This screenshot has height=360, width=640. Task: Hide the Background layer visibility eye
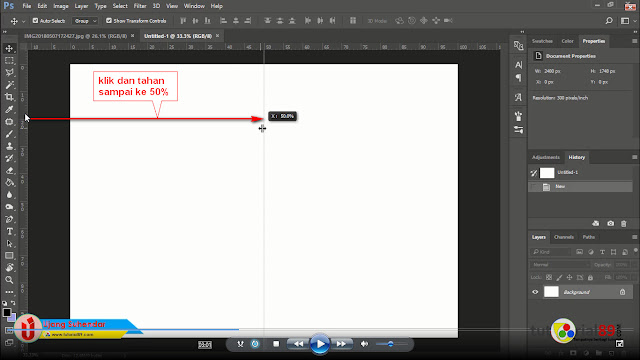(535, 292)
